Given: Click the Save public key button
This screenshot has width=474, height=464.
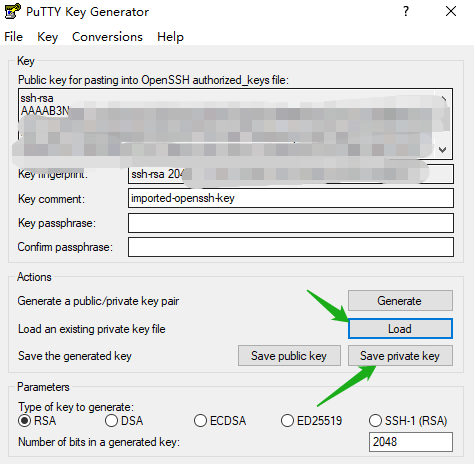Looking at the screenshot, I should coord(289,356).
